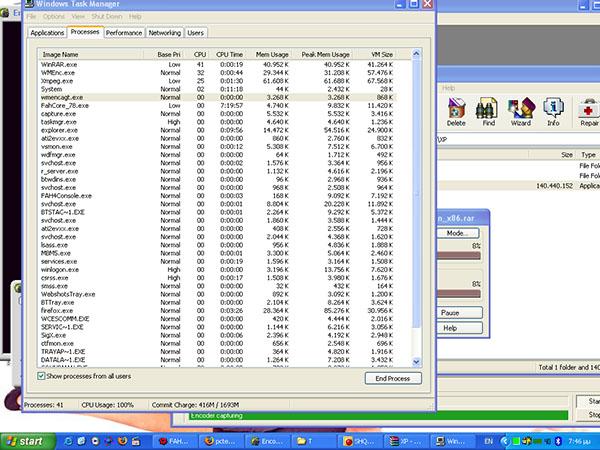This screenshot has height=450, width=600.
Task: Click the upper WinRAR progress bar
Action: 459,256
